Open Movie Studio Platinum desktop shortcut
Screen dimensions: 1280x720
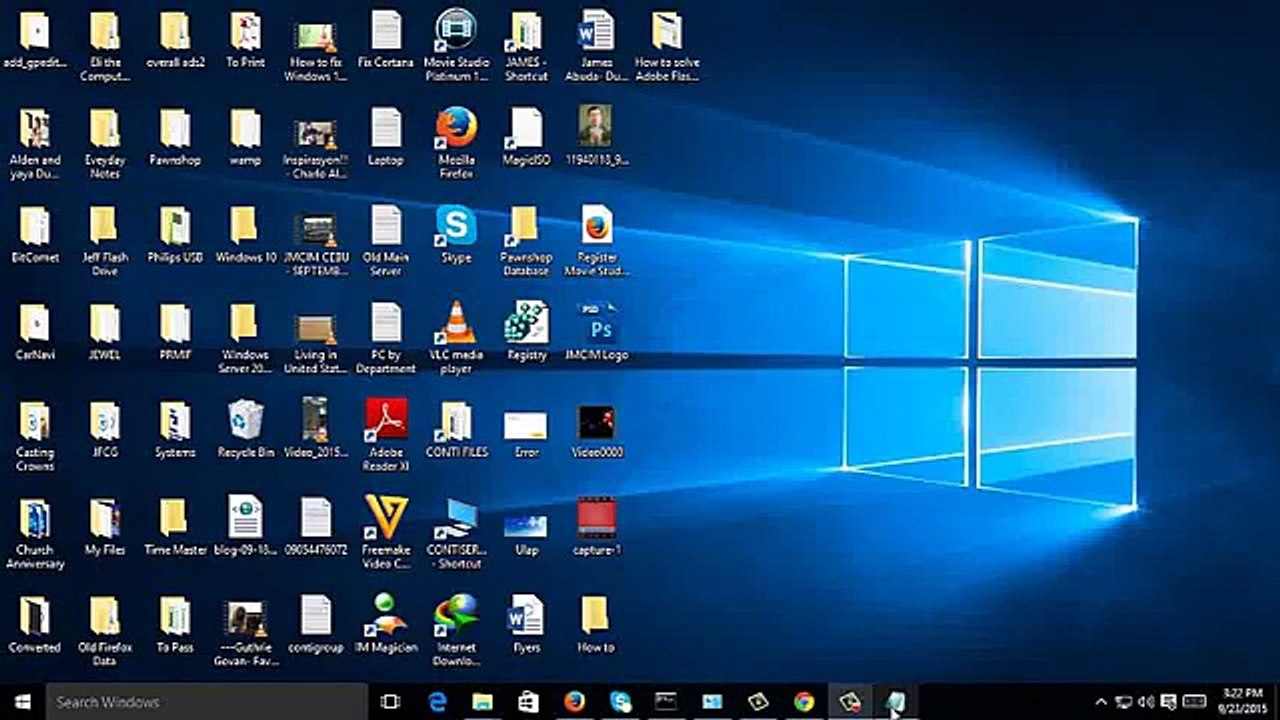click(456, 45)
